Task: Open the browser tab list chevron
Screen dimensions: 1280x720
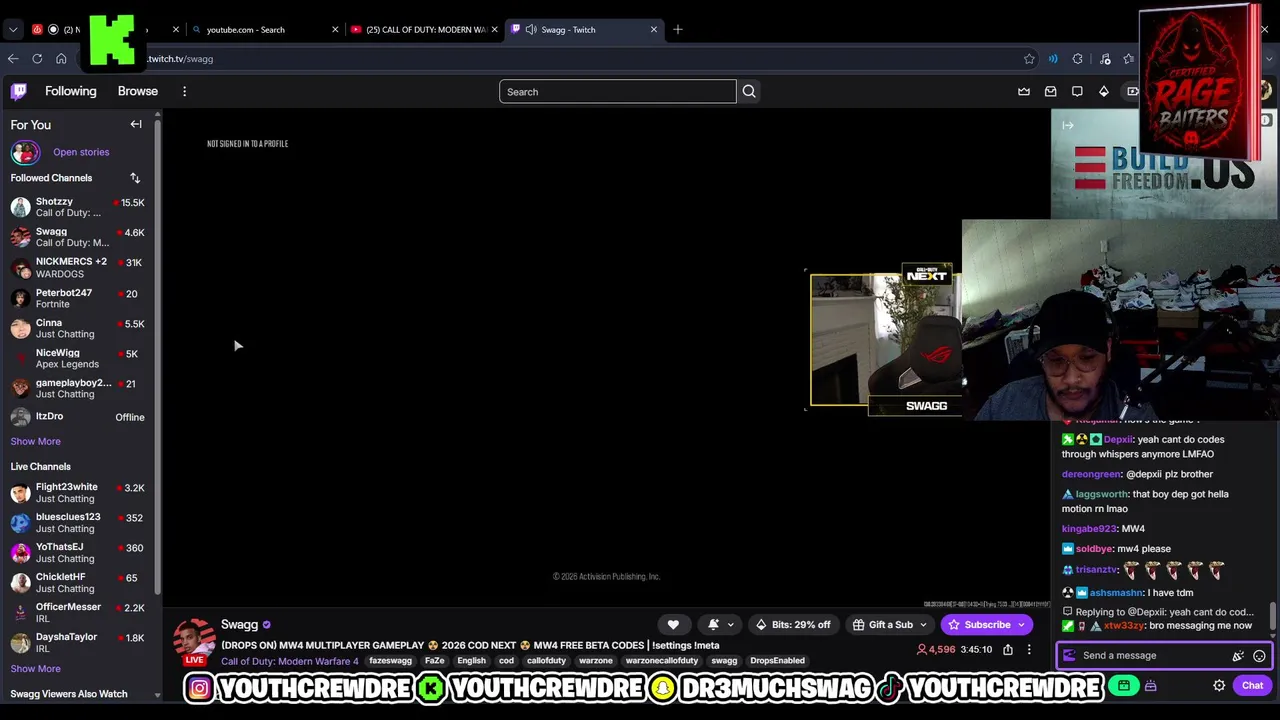Action: point(13,30)
